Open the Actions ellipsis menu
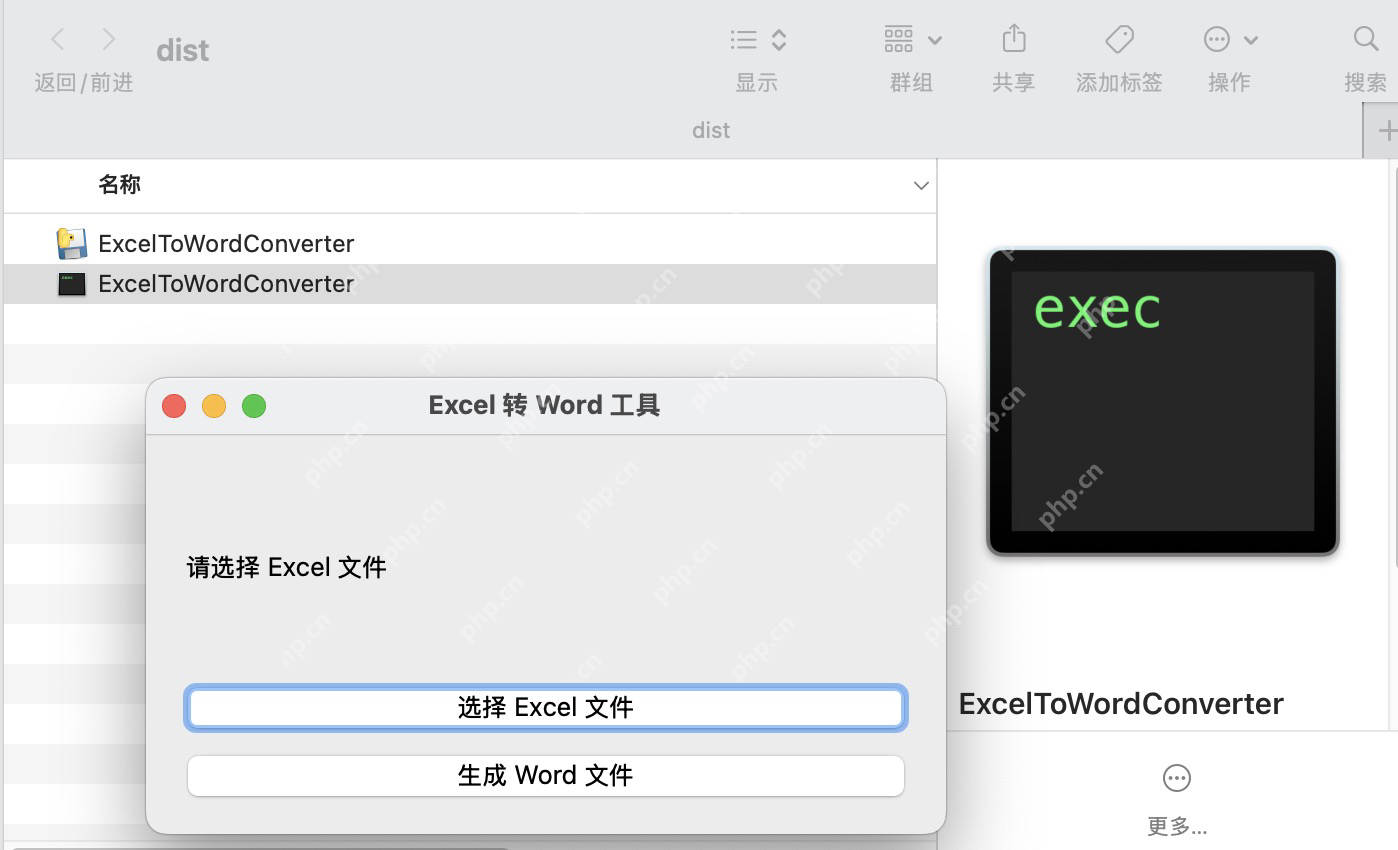 pos(1230,40)
